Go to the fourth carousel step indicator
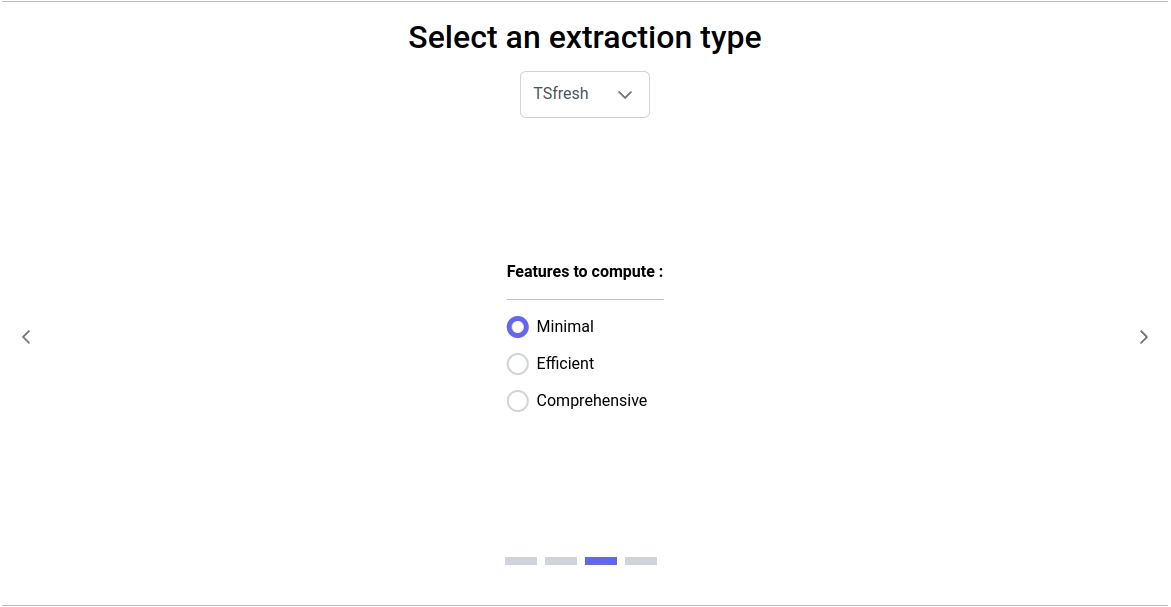This screenshot has height=607, width=1171. pos(641,561)
